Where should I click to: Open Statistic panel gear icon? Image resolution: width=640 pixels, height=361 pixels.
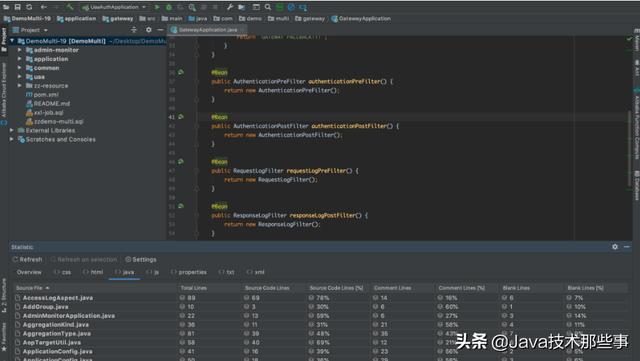coord(615,247)
